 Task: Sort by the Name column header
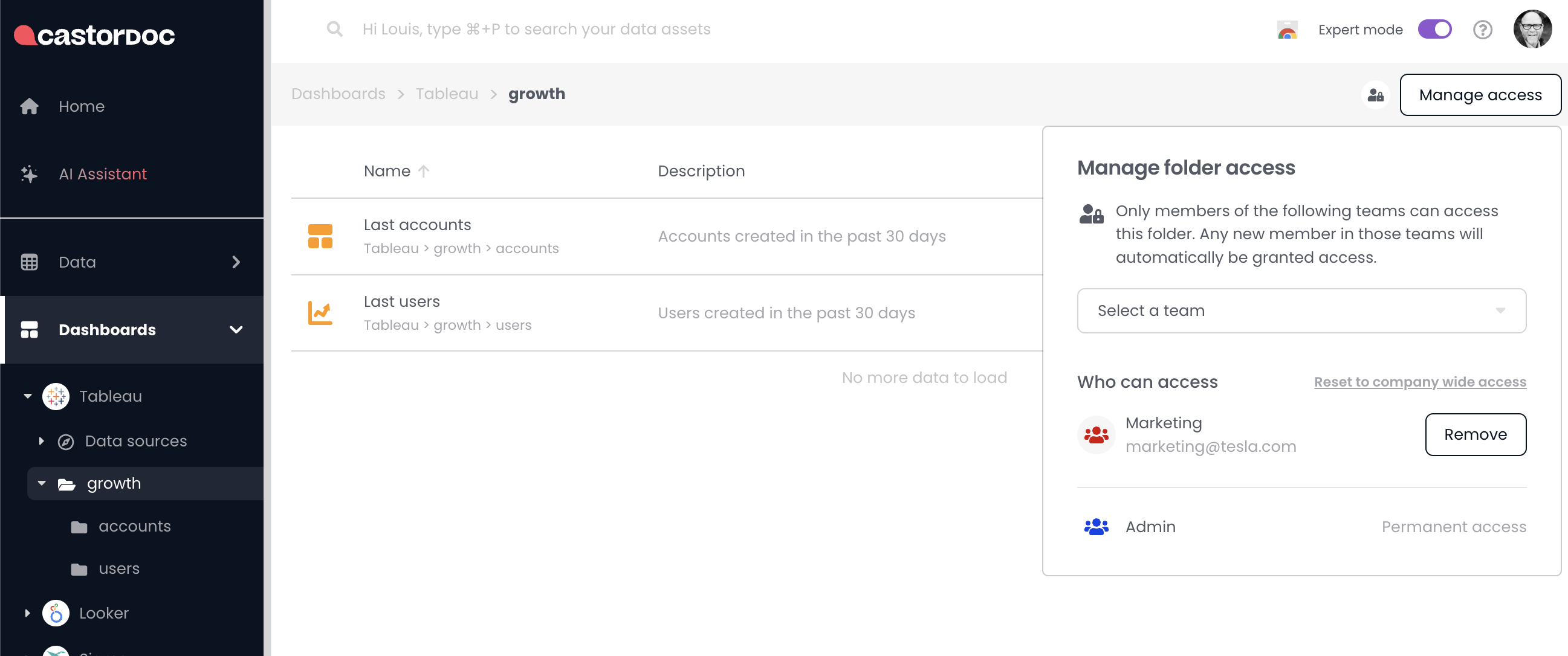387,171
